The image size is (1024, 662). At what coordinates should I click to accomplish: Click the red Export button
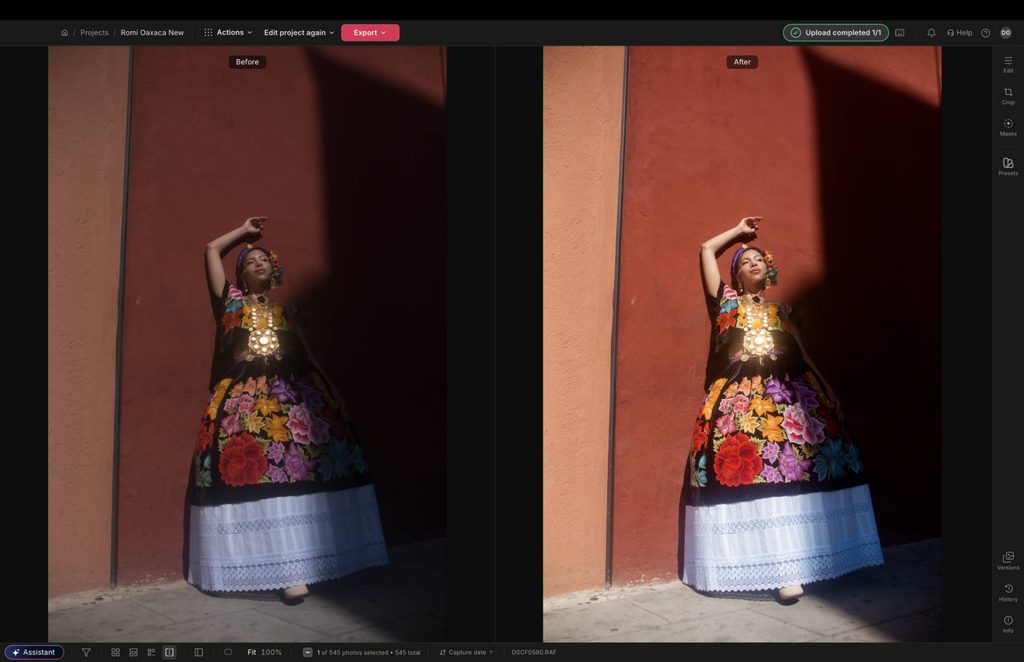[370, 33]
